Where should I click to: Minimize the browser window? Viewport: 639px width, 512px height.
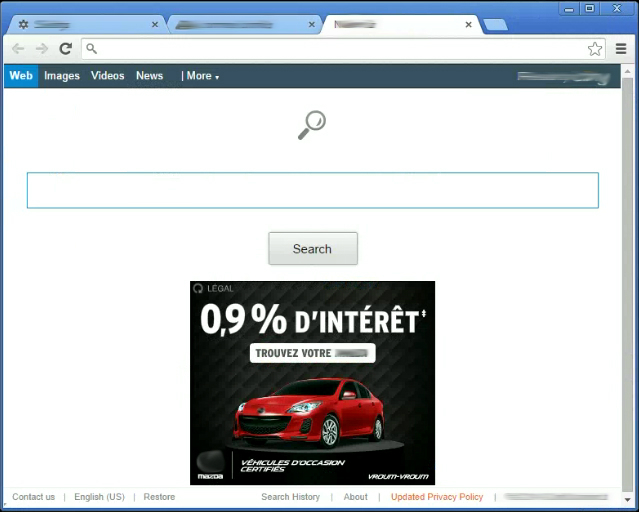click(x=569, y=9)
